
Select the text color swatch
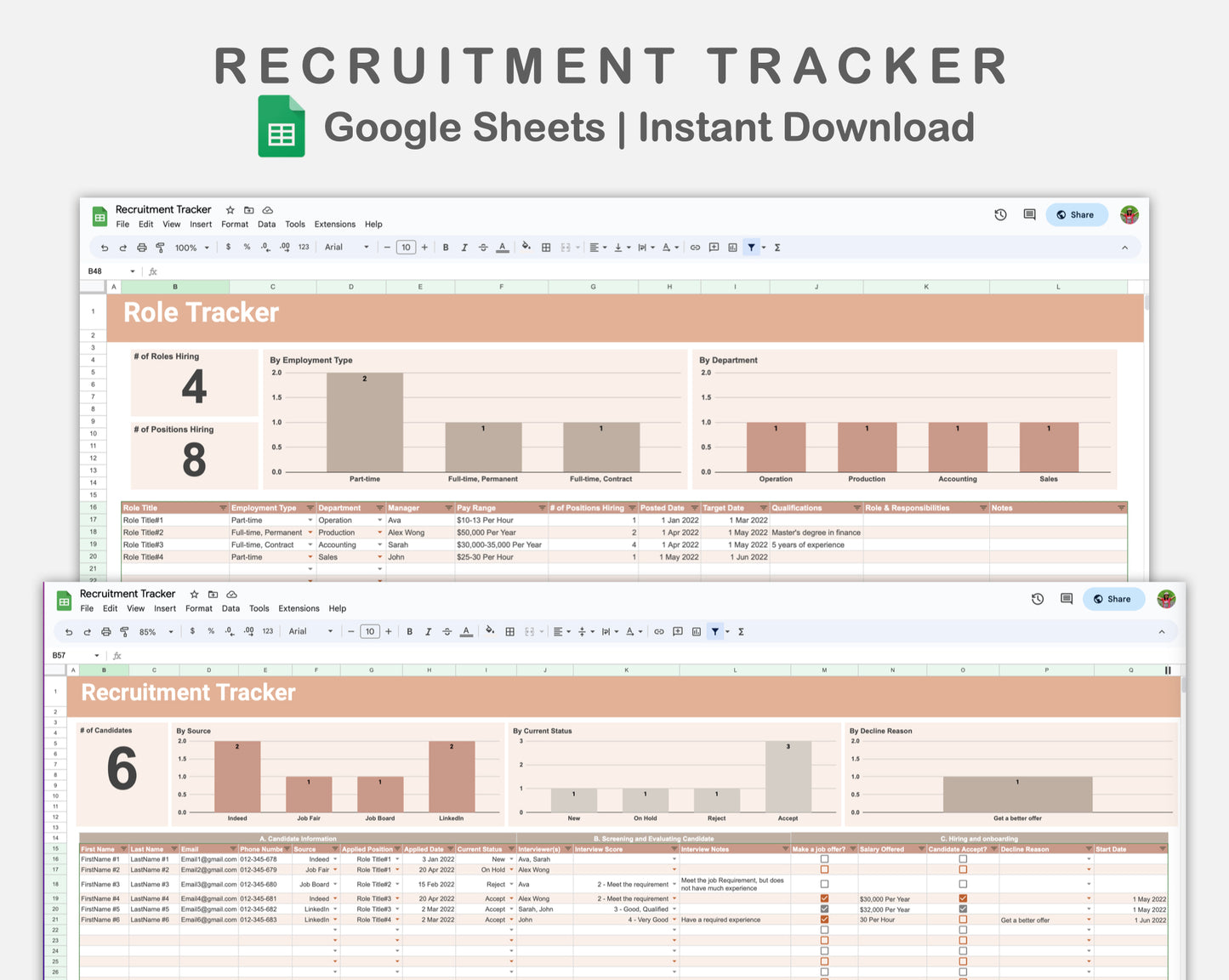pos(466,631)
